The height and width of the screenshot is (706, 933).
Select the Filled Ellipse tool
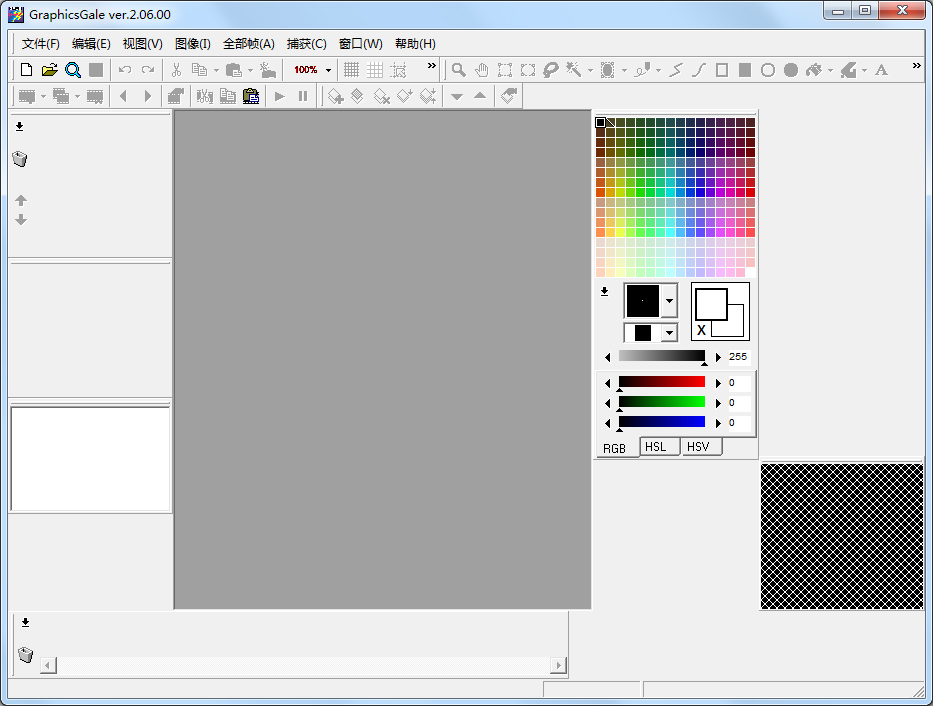coord(791,70)
